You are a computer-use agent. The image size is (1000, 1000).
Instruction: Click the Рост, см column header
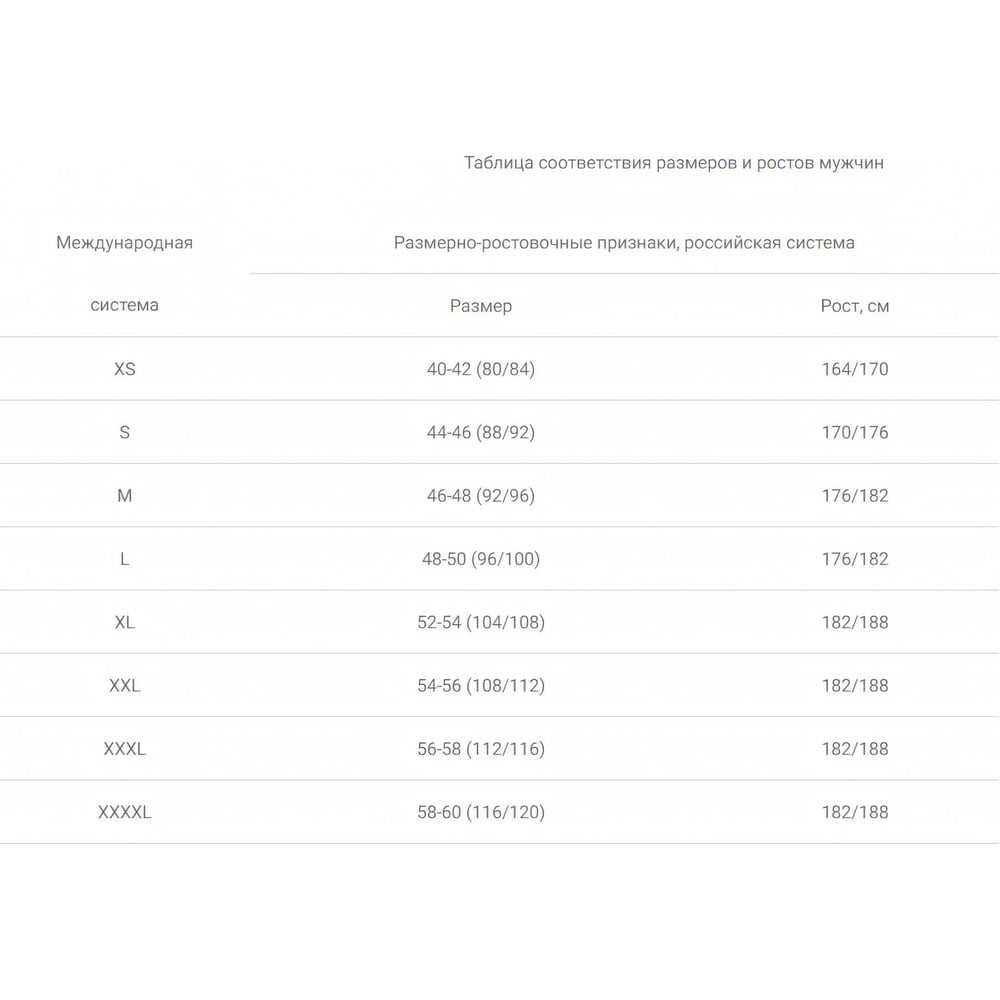click(x=855, y=306)
